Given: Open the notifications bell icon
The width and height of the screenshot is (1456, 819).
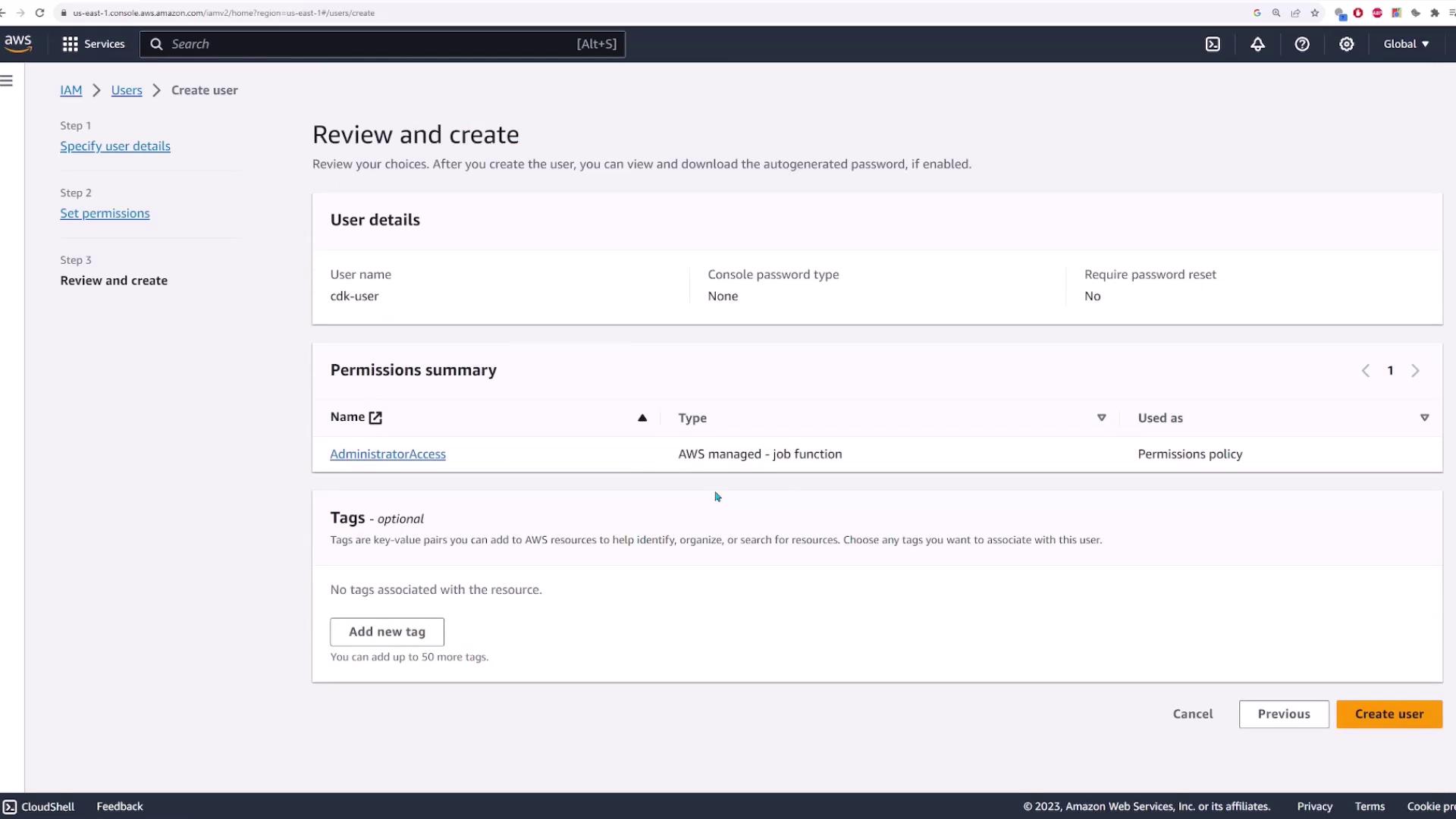Looking at the screenshot, I should [x=1257, y=44].
